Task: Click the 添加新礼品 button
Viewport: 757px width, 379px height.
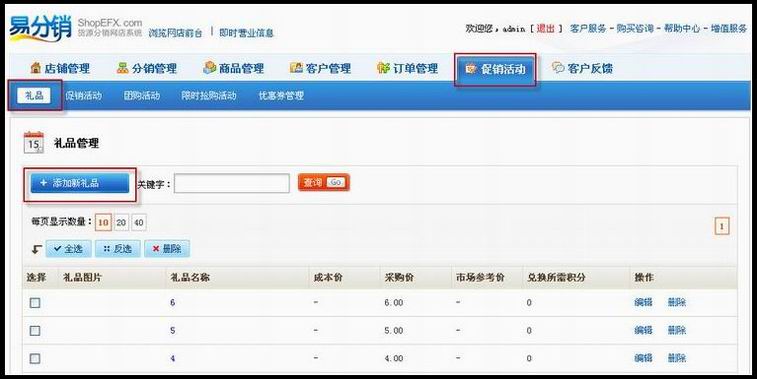Action: pos(80,183)
